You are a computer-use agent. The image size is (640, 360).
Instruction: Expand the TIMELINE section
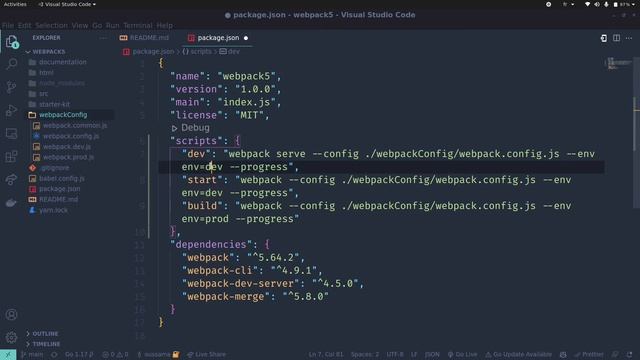tap(43, 344)
